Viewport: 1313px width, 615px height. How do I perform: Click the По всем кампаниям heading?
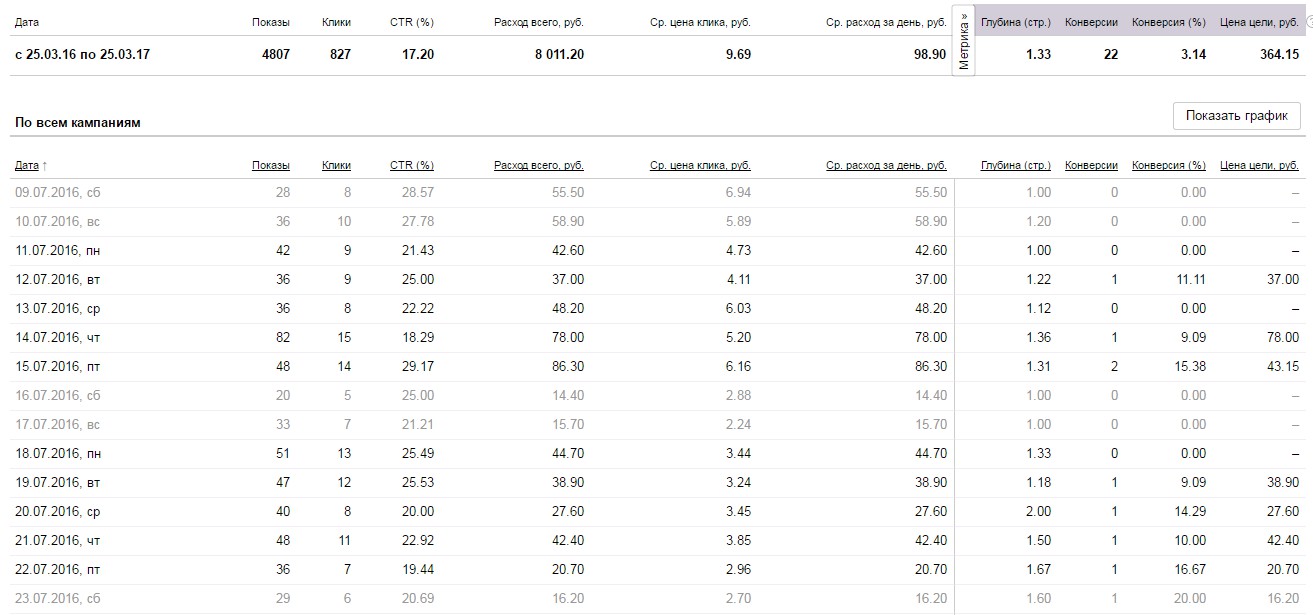pyautogui.click(x=77, y=123)
